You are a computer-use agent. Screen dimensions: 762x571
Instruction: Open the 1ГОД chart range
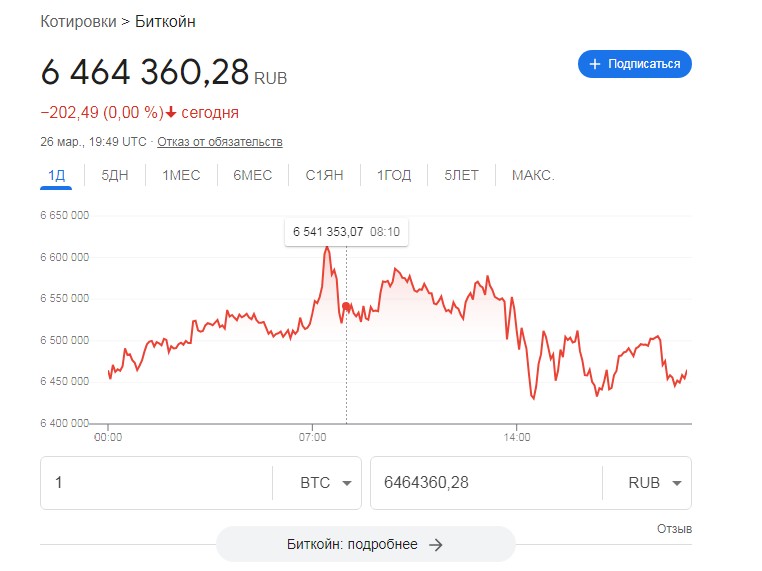tap(394, 175)
